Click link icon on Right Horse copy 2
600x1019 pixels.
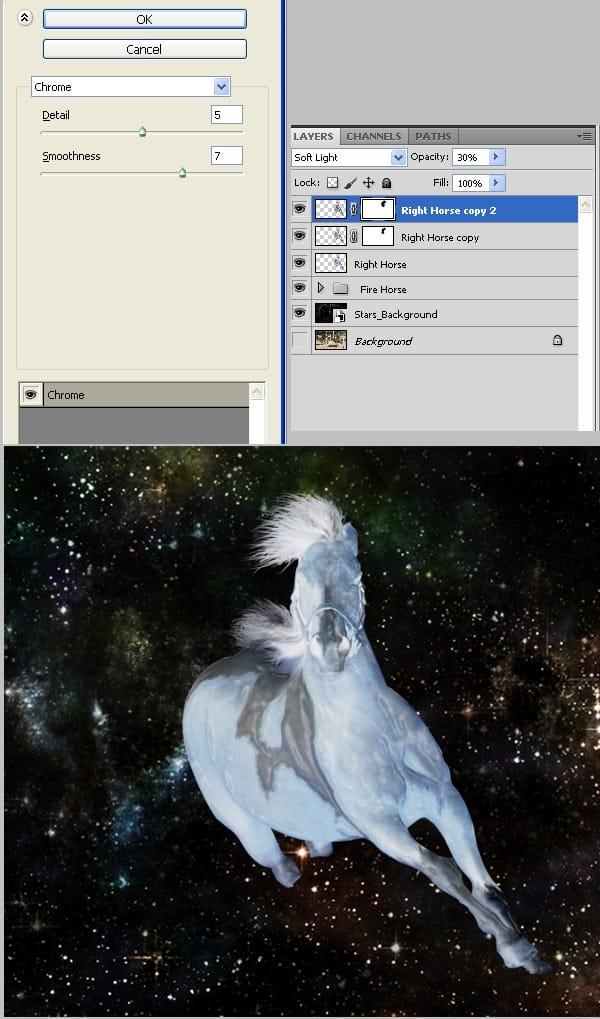[x=353, y=210]
